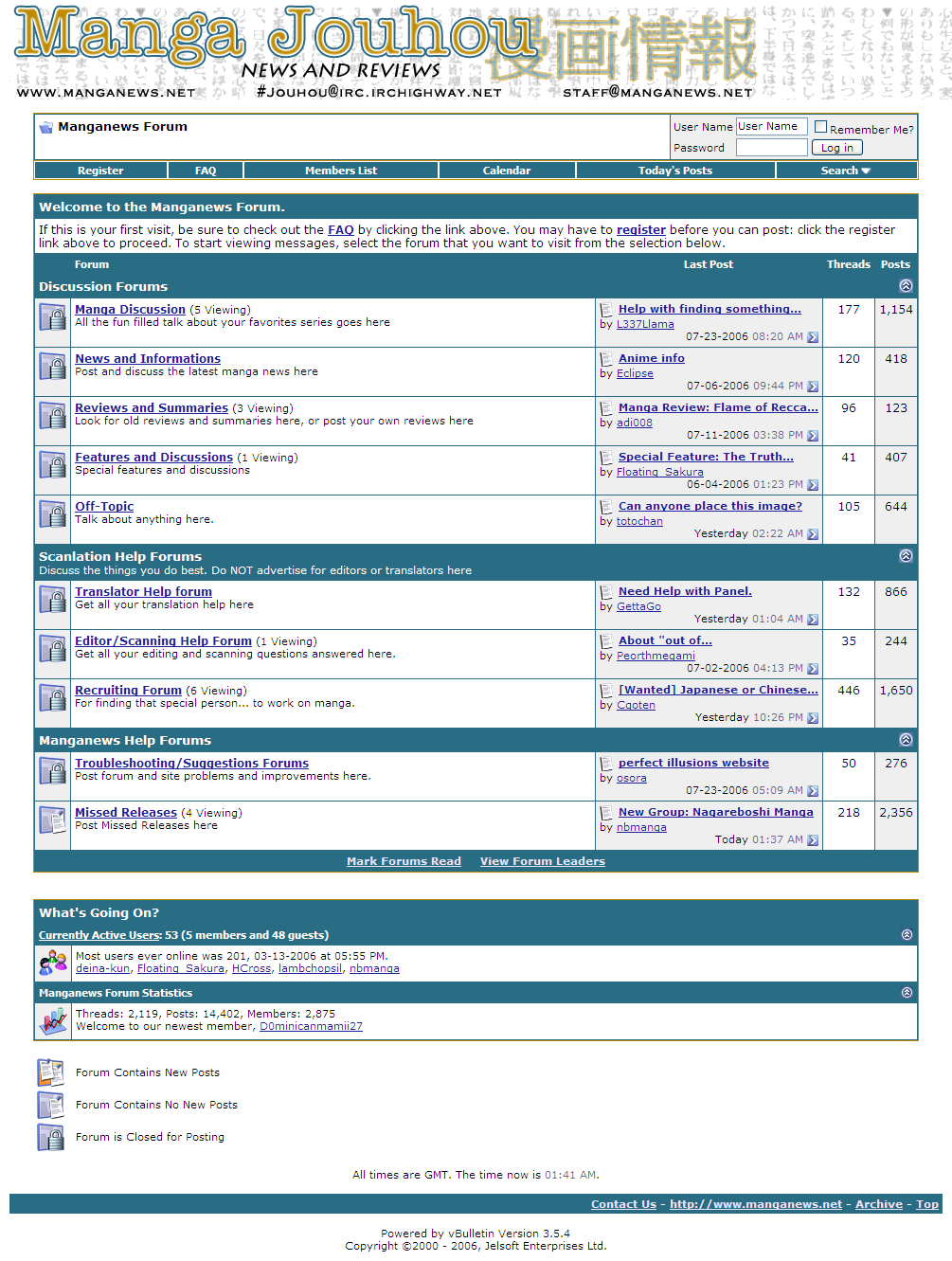Go to last post arrow for New Group: Nagareboshi Manga
This screenshot has height=1261, width=952.
click(813, 840)
